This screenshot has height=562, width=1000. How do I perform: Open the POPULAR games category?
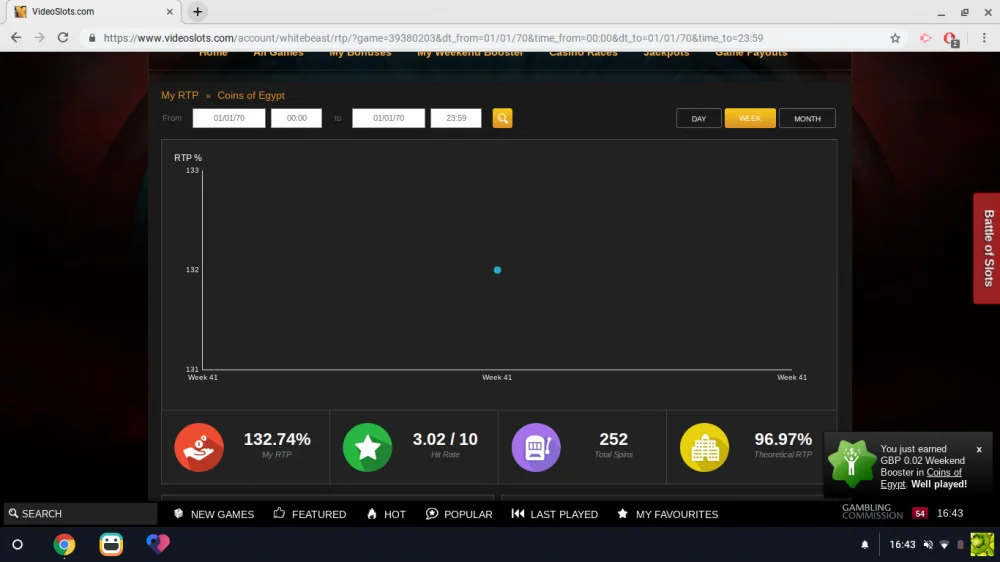click(459, 514)
